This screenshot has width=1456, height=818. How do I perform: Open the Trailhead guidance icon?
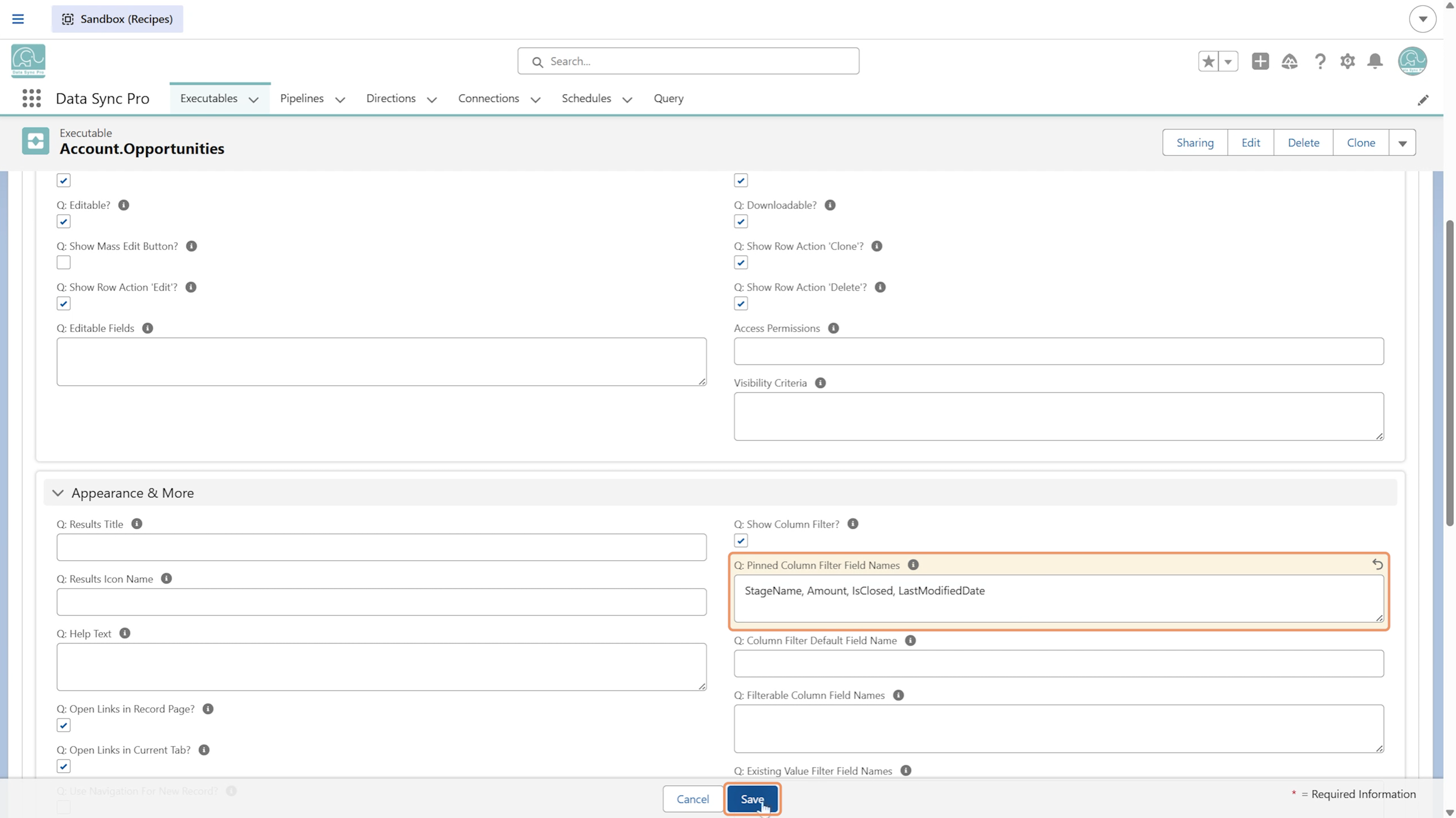(x=1289, y=61)
